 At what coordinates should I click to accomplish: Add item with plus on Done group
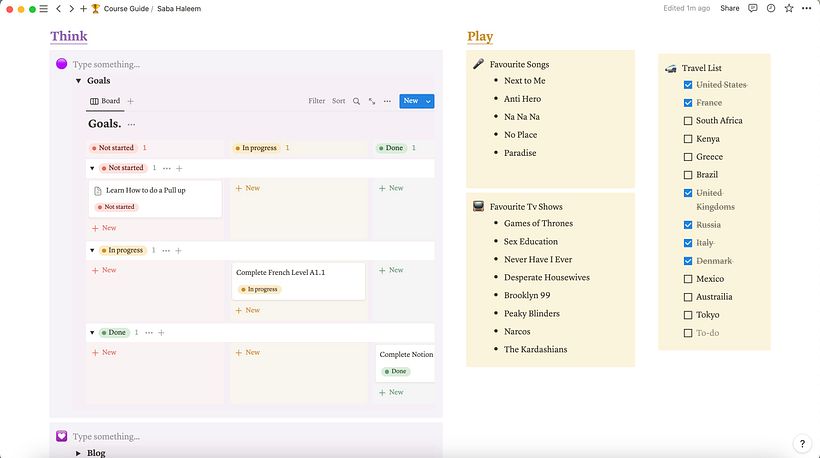point(161,333)
